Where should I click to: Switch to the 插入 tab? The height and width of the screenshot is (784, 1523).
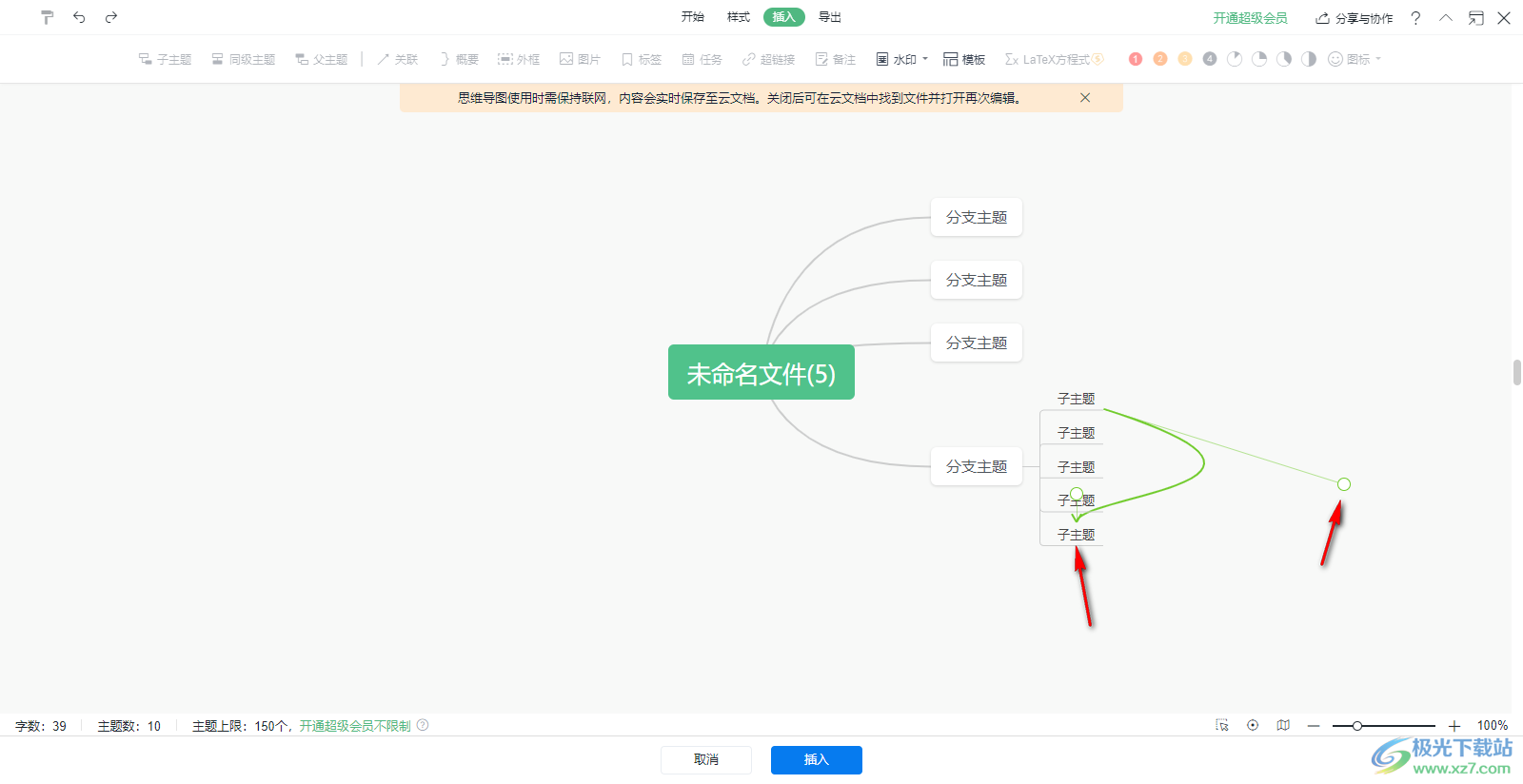pyautogui.click(x=784, y=17)
